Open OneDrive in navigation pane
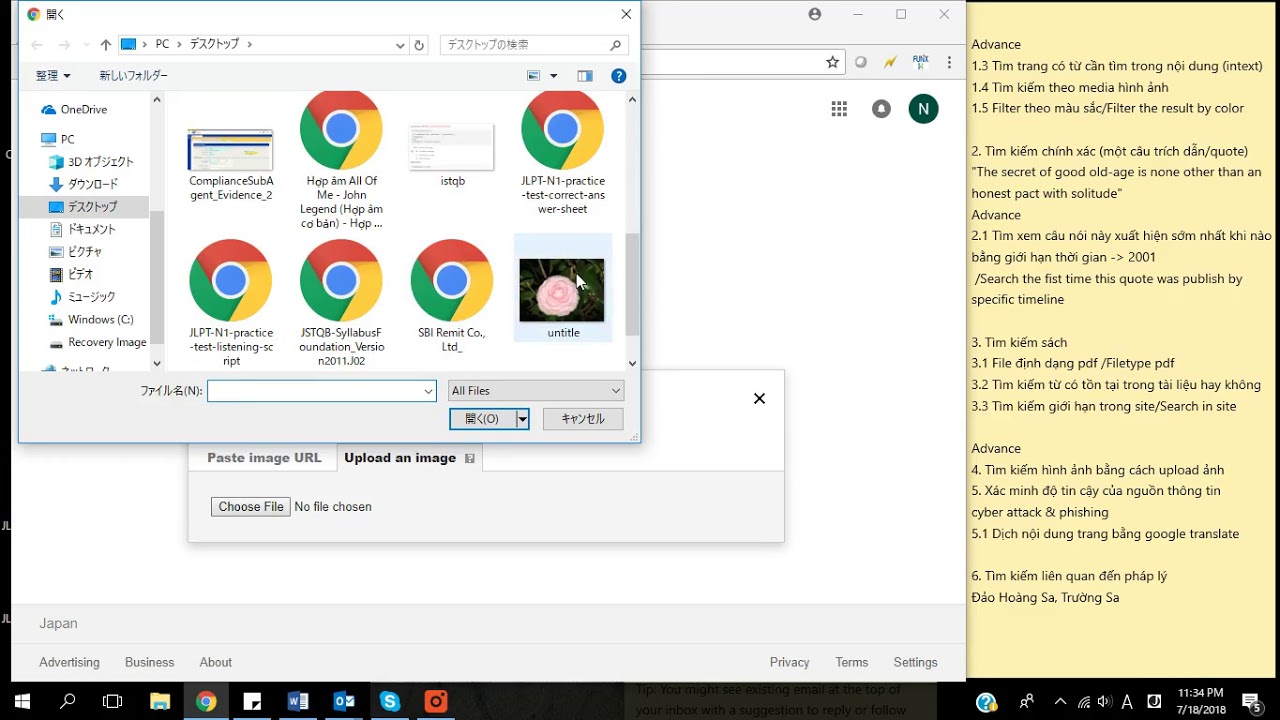Viewport: 1280px width, 720px height. click(73, 110)
